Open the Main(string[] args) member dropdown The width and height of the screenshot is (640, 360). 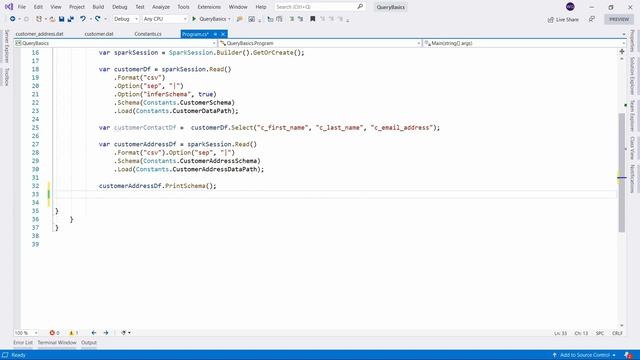point(524,43)
